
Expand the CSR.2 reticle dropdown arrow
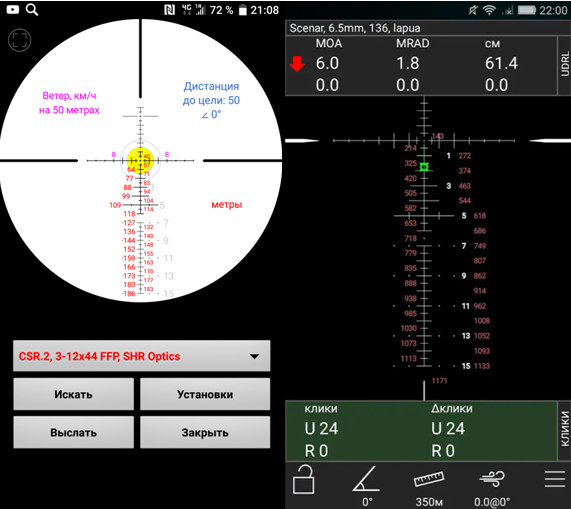[x=255, y=356]
